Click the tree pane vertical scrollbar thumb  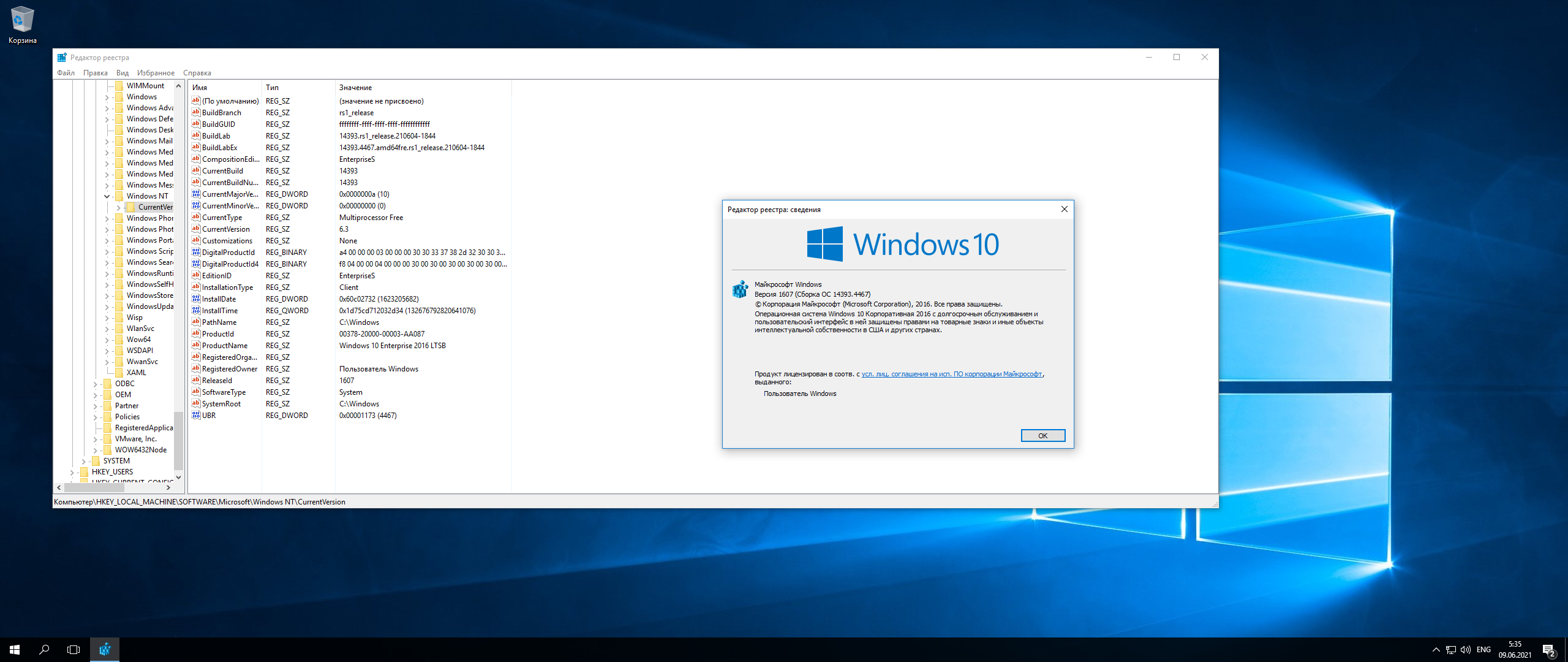179,439
